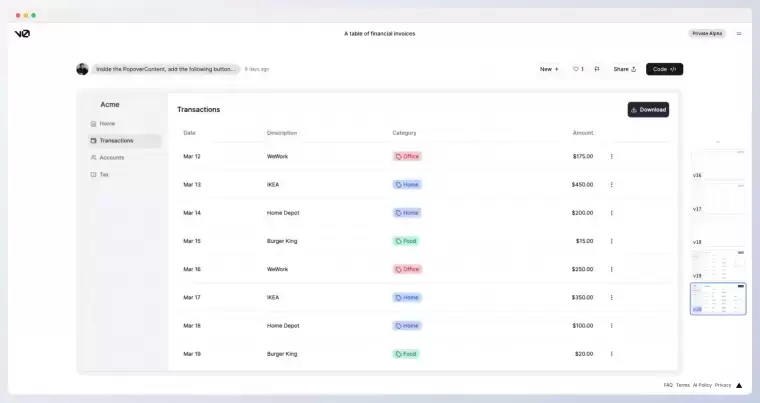Open the Privacy link in footer
Viewport: 760px width, 403px height.
point(722,385)
